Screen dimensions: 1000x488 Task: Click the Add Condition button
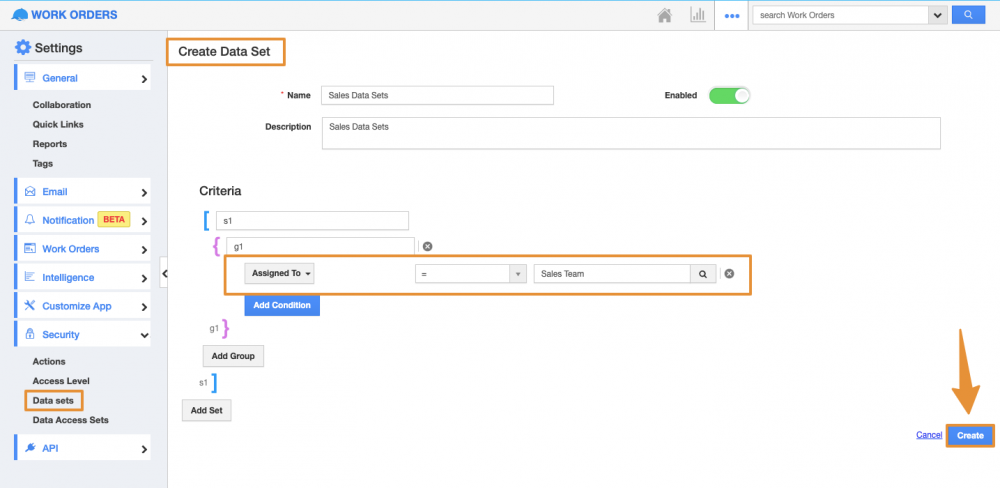click(282, 305)
